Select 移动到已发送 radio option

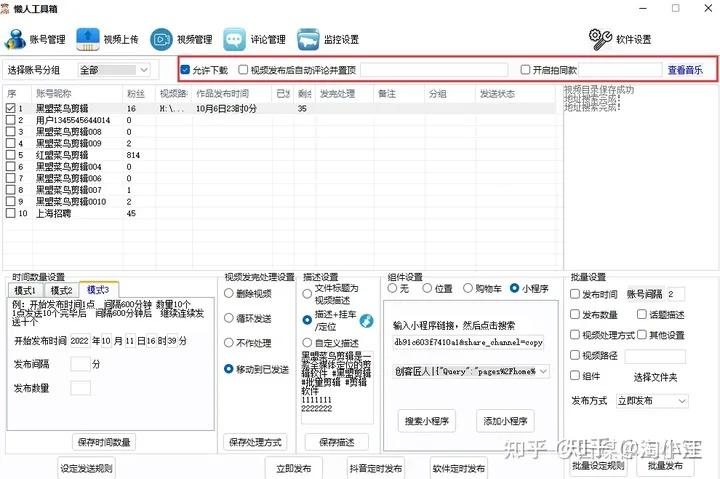(x=229, y=369)
